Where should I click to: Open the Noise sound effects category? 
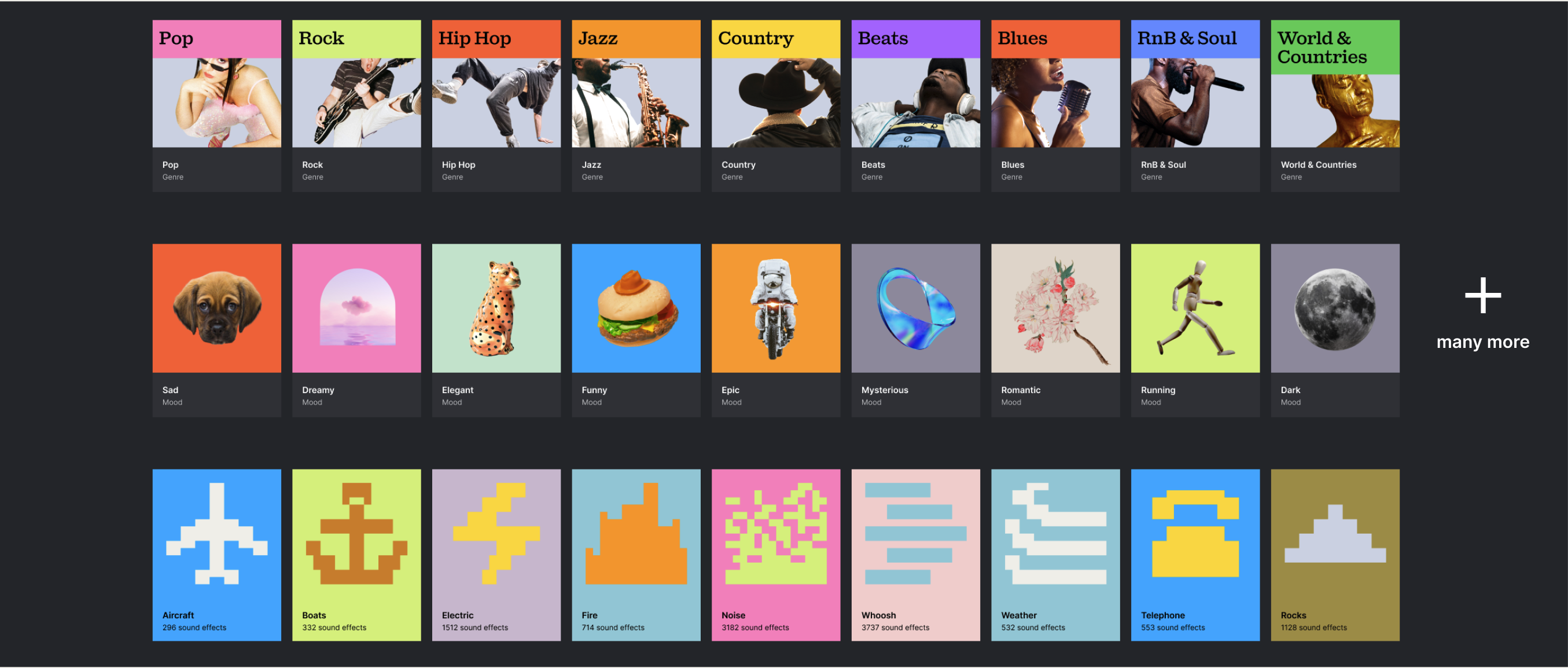[x=775, y=554]
